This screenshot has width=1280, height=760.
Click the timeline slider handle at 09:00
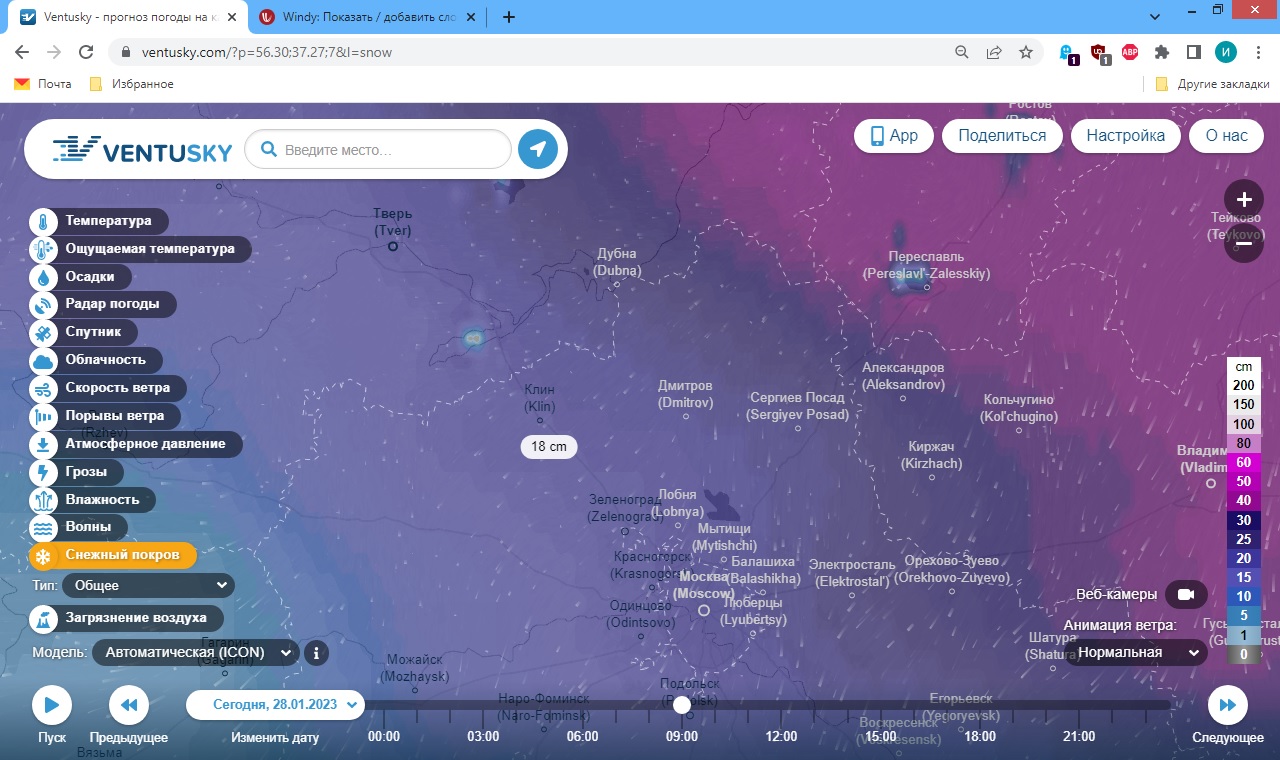pyautogui.click(x=682, y=705)
